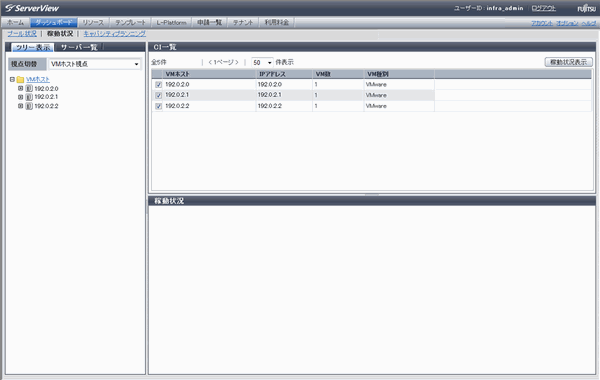Switch to ツリー表示 tab
600x380 pixels.
pos(33,47)
